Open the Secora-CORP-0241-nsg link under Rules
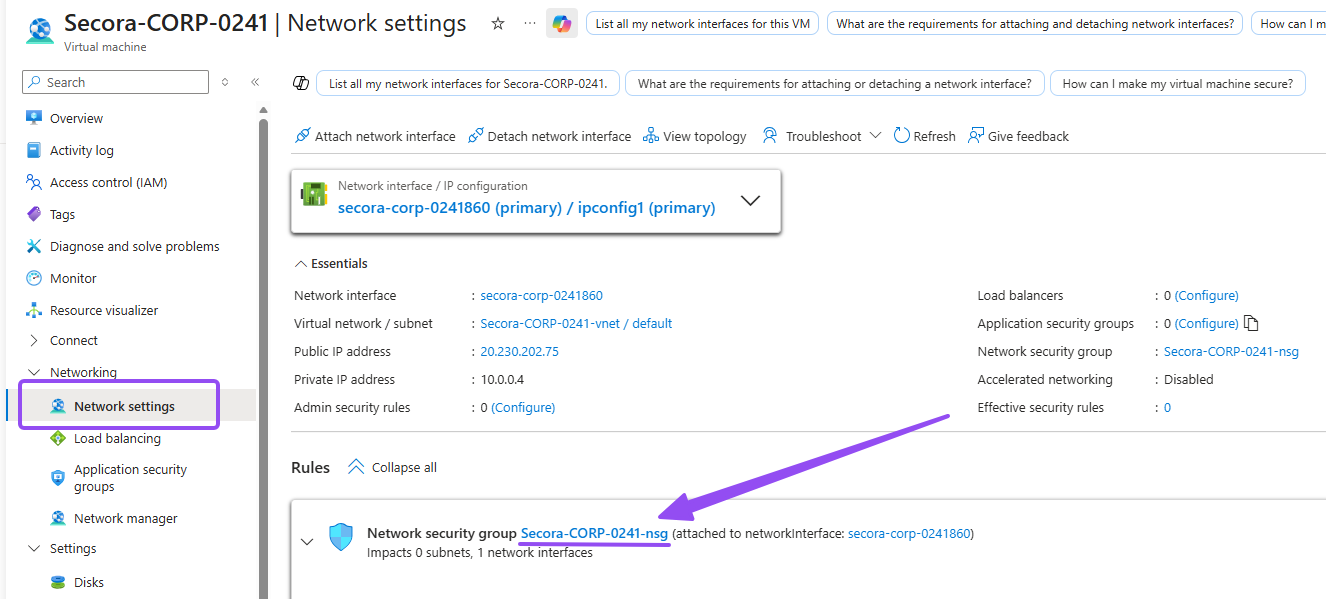Image resolution: width=1326 pixels, height=599 pixels. (x=594, y=533)
